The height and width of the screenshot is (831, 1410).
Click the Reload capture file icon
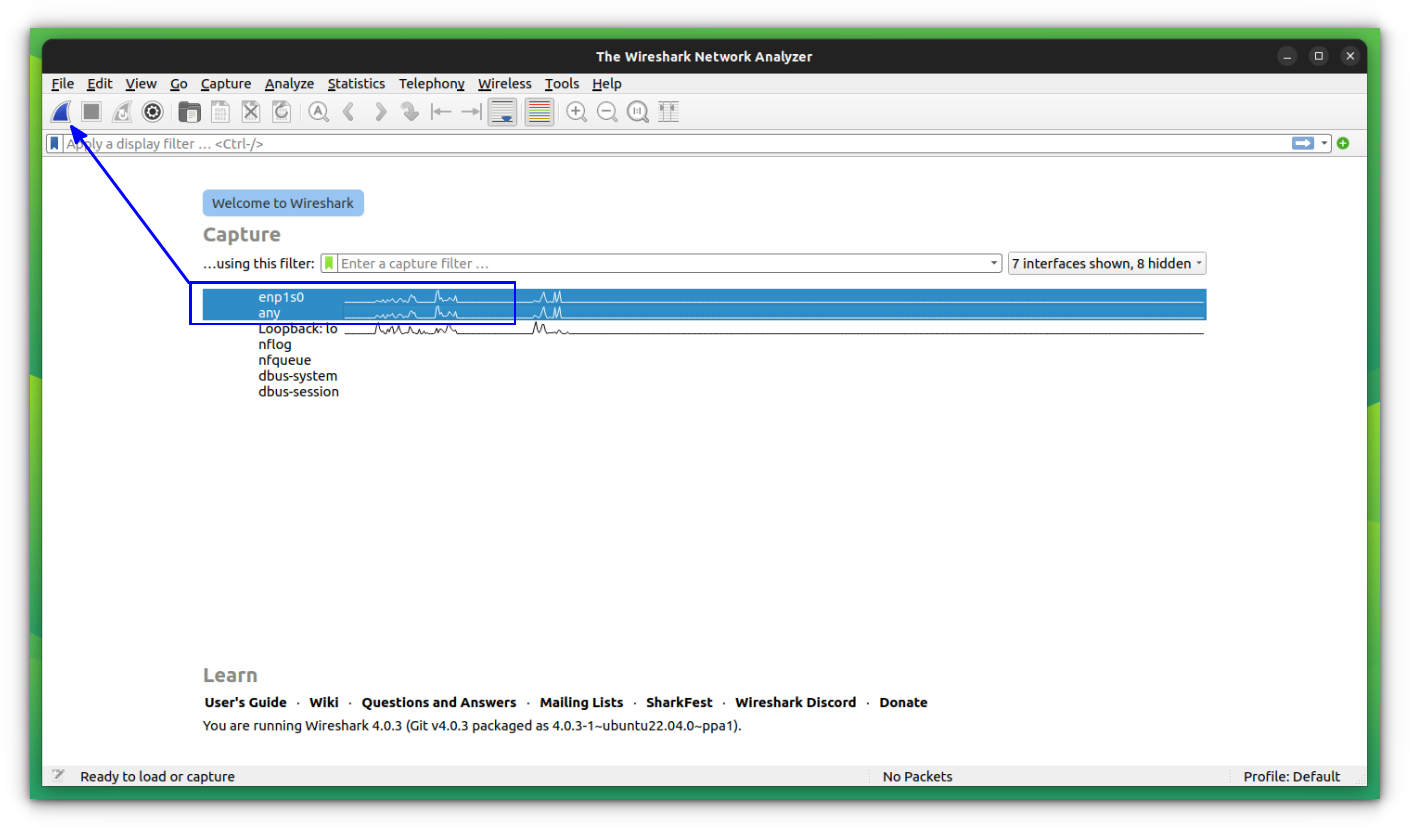point(281,112)
